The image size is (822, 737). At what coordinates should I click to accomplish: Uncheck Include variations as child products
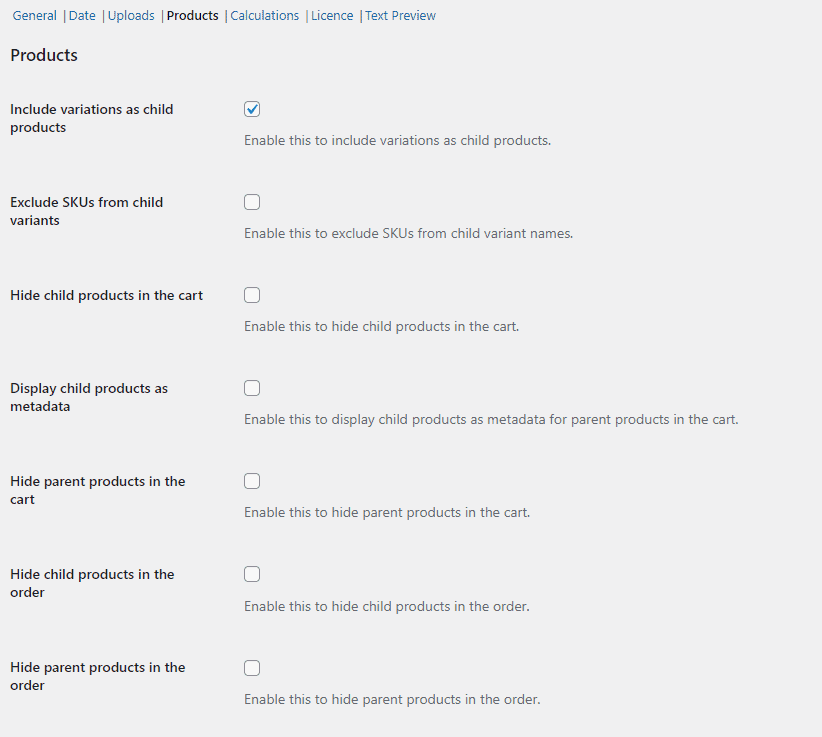(252, 109)
